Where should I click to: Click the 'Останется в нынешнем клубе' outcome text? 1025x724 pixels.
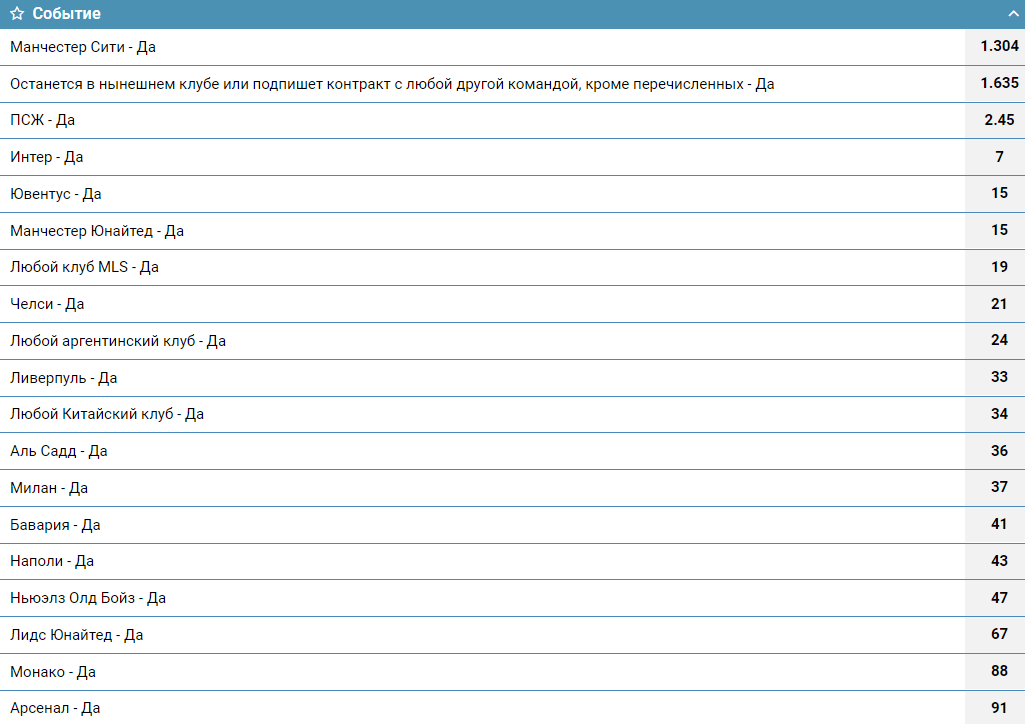point(392,84)
